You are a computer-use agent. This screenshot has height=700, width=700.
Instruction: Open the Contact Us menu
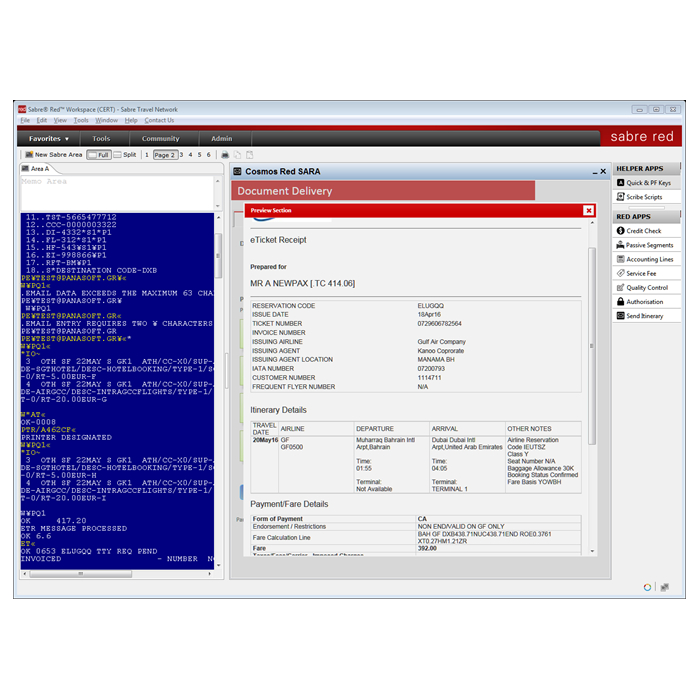tap(159, 120)
